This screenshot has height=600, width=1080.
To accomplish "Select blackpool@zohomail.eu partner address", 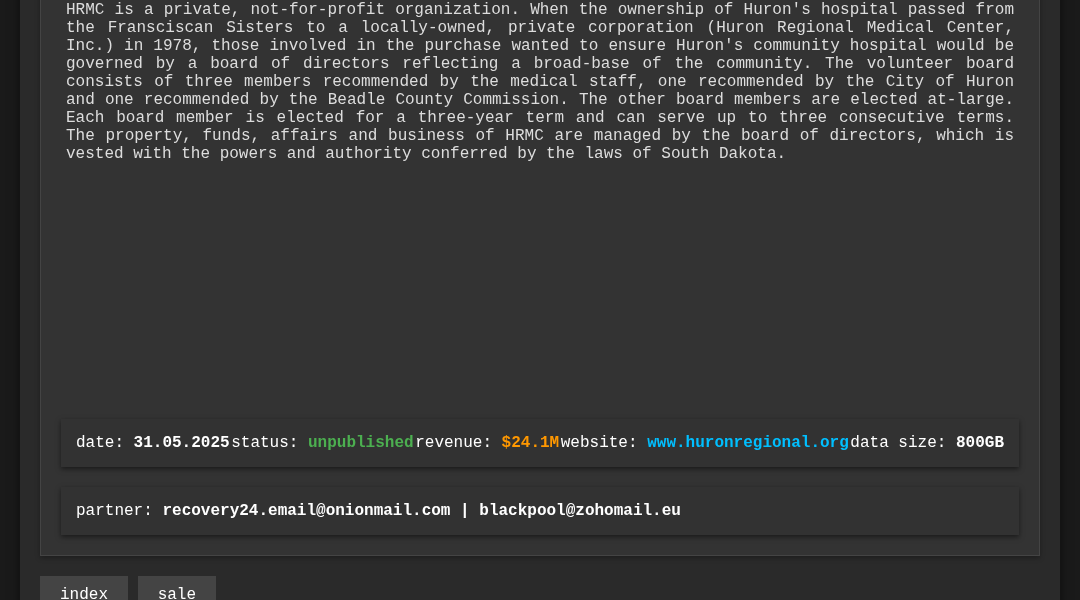I will point(580,510).
